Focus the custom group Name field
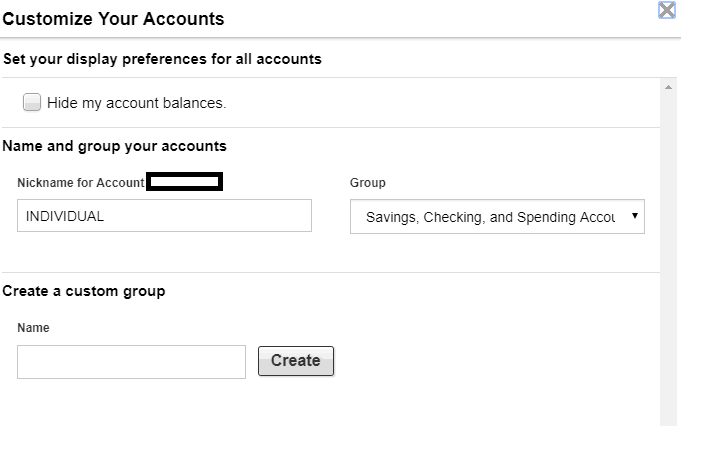 (131, 362)
